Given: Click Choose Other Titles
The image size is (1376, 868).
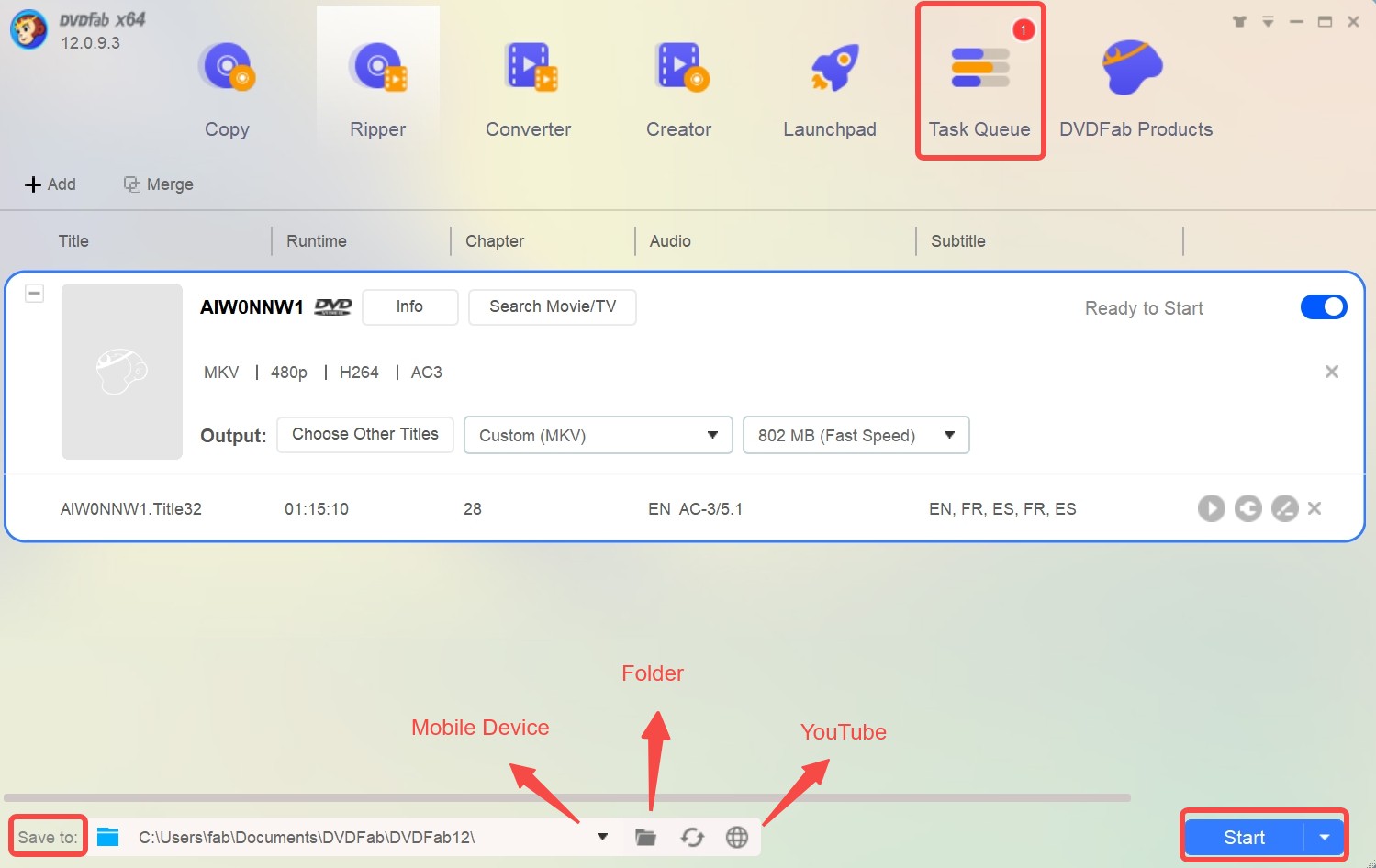Looking at the screenshot, I should [x=365, y=434].
